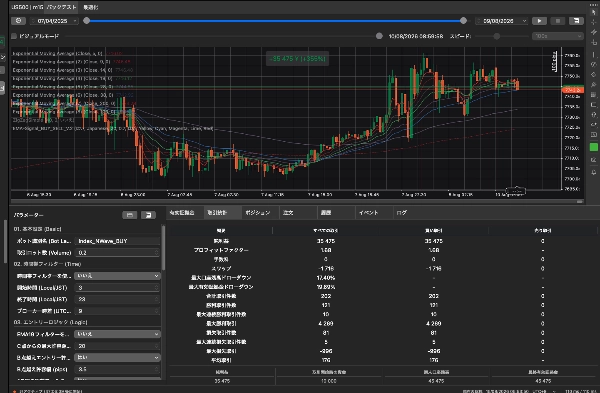Image resolution: width=600 pixels, height=393 pixels.
Task: Switch to the バックテスト tab
Action: (61, 7)
